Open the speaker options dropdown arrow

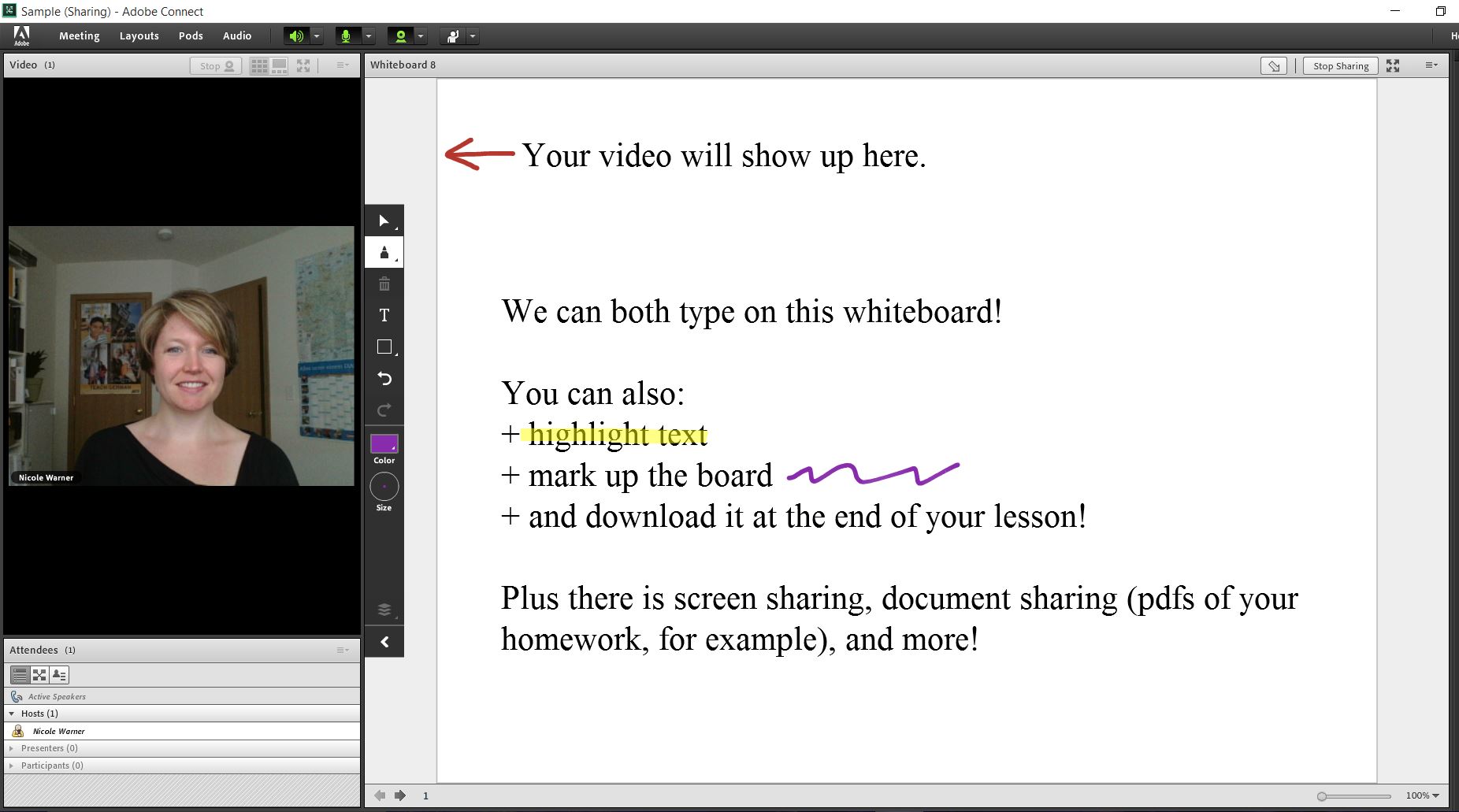coord(317,36)
